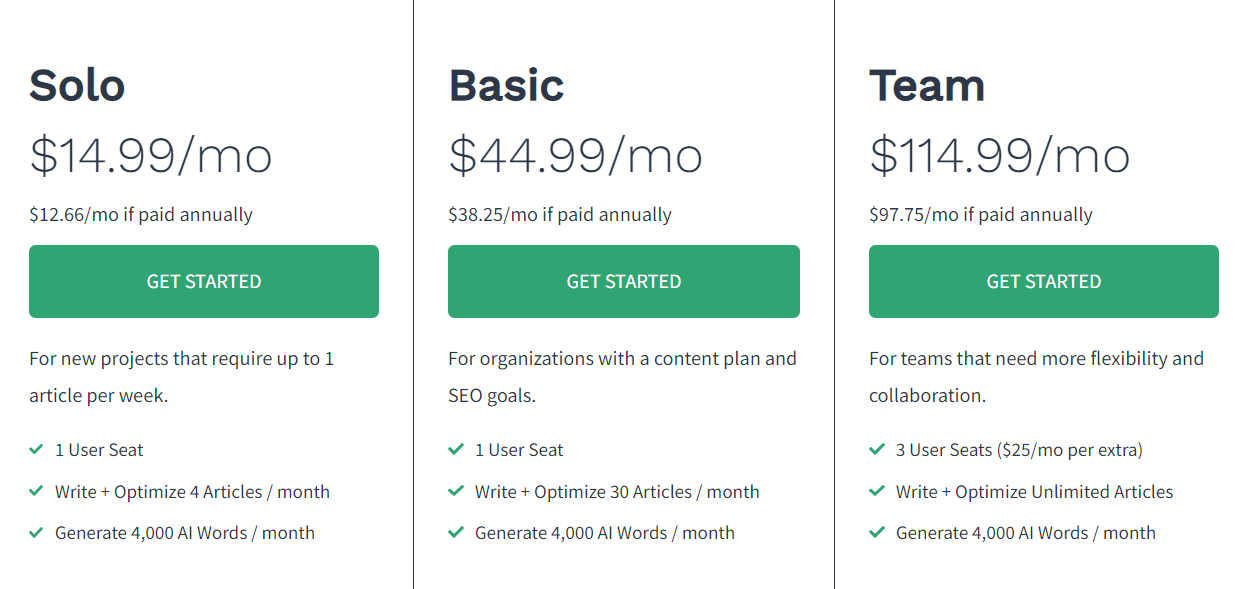1246x589 pixels.
Task: Click the $97.75/mo if paid annually text
Action: click(981, 215)
